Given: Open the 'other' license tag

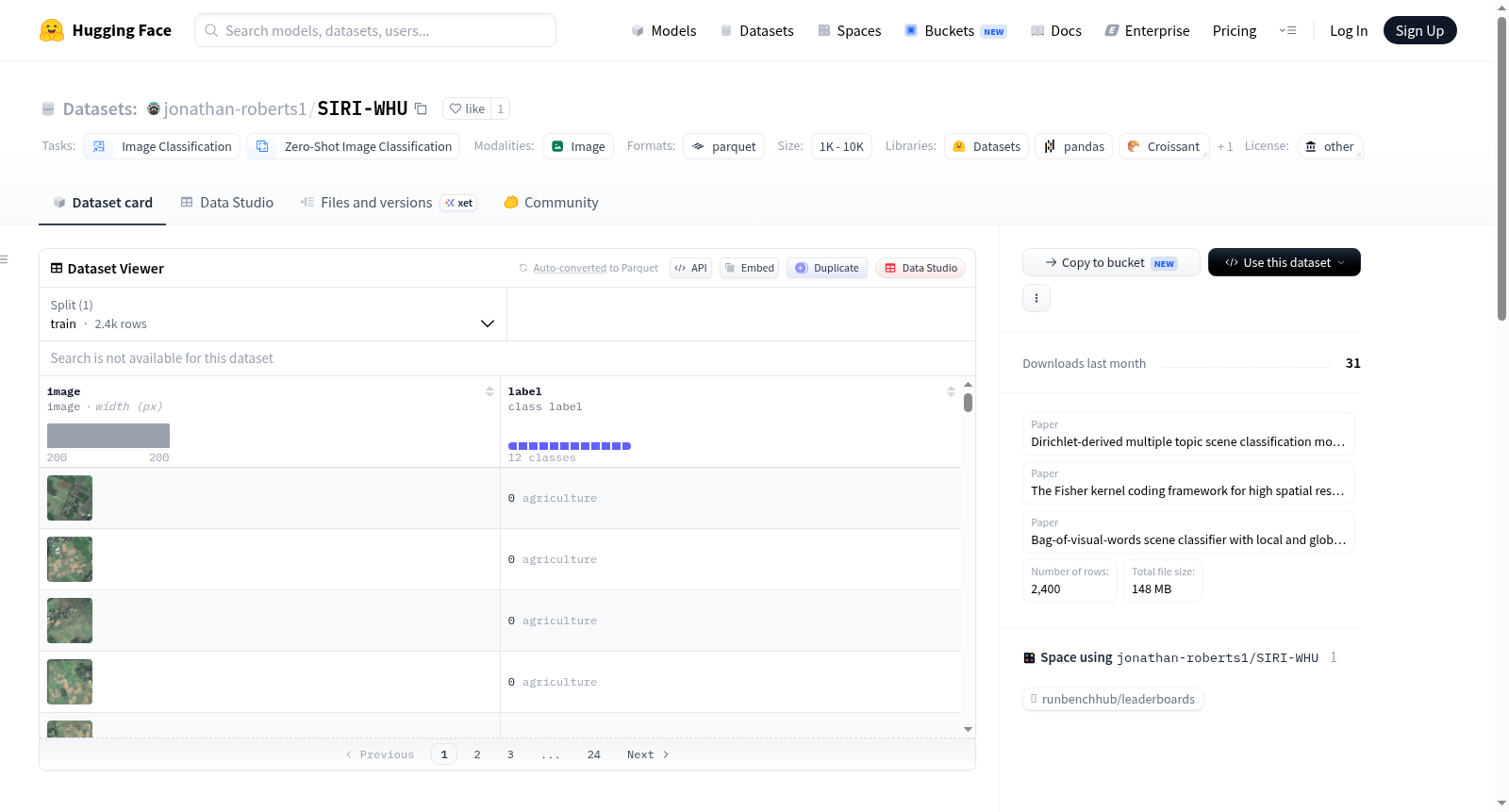Looking at the screenshot, I should click(1330, 146).
